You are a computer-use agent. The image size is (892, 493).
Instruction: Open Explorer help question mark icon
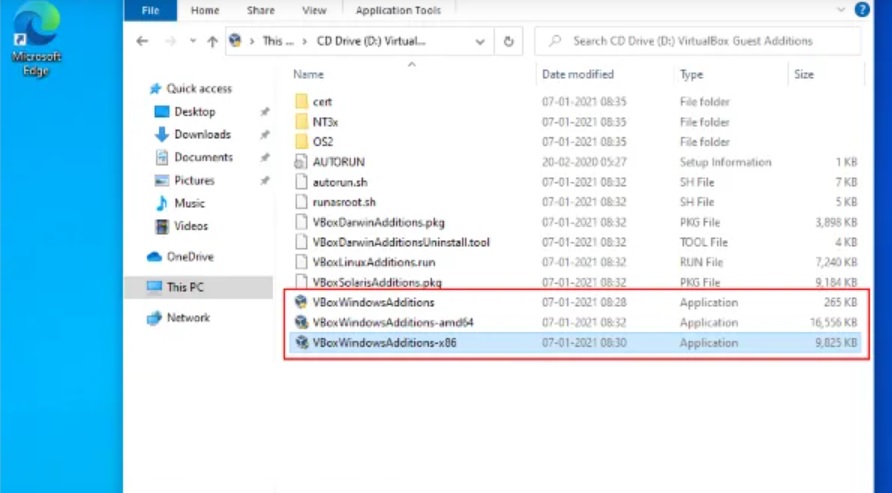[x=862, y=9]
